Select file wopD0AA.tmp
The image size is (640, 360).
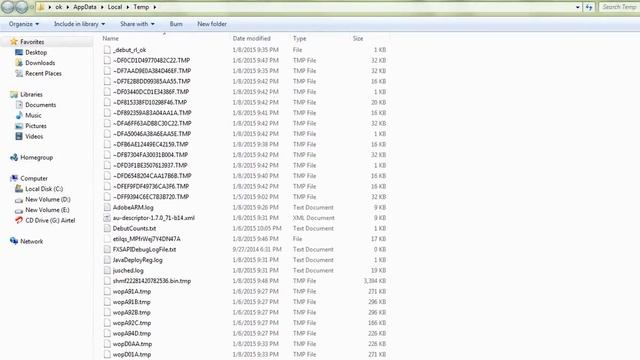(x=132, y=344)
